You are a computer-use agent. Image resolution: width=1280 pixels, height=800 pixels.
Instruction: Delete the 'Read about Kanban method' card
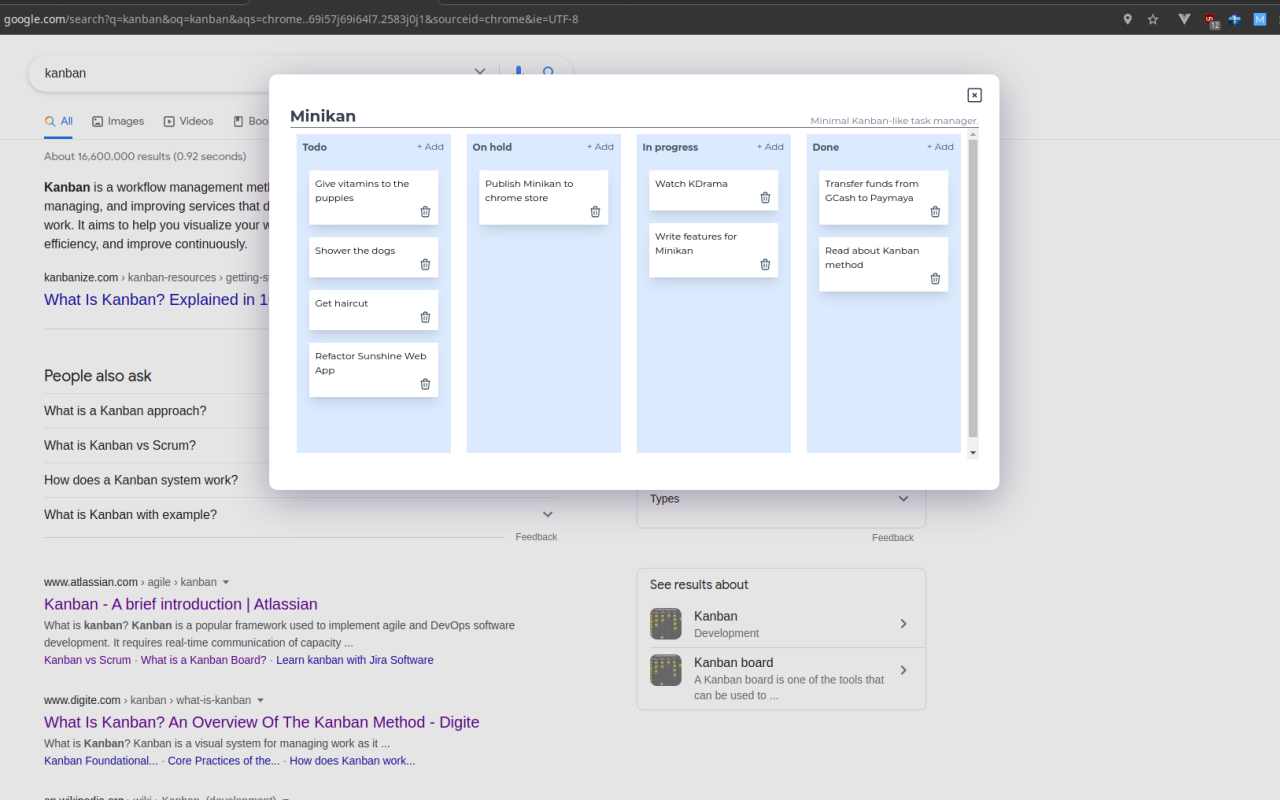coord(935,279)
